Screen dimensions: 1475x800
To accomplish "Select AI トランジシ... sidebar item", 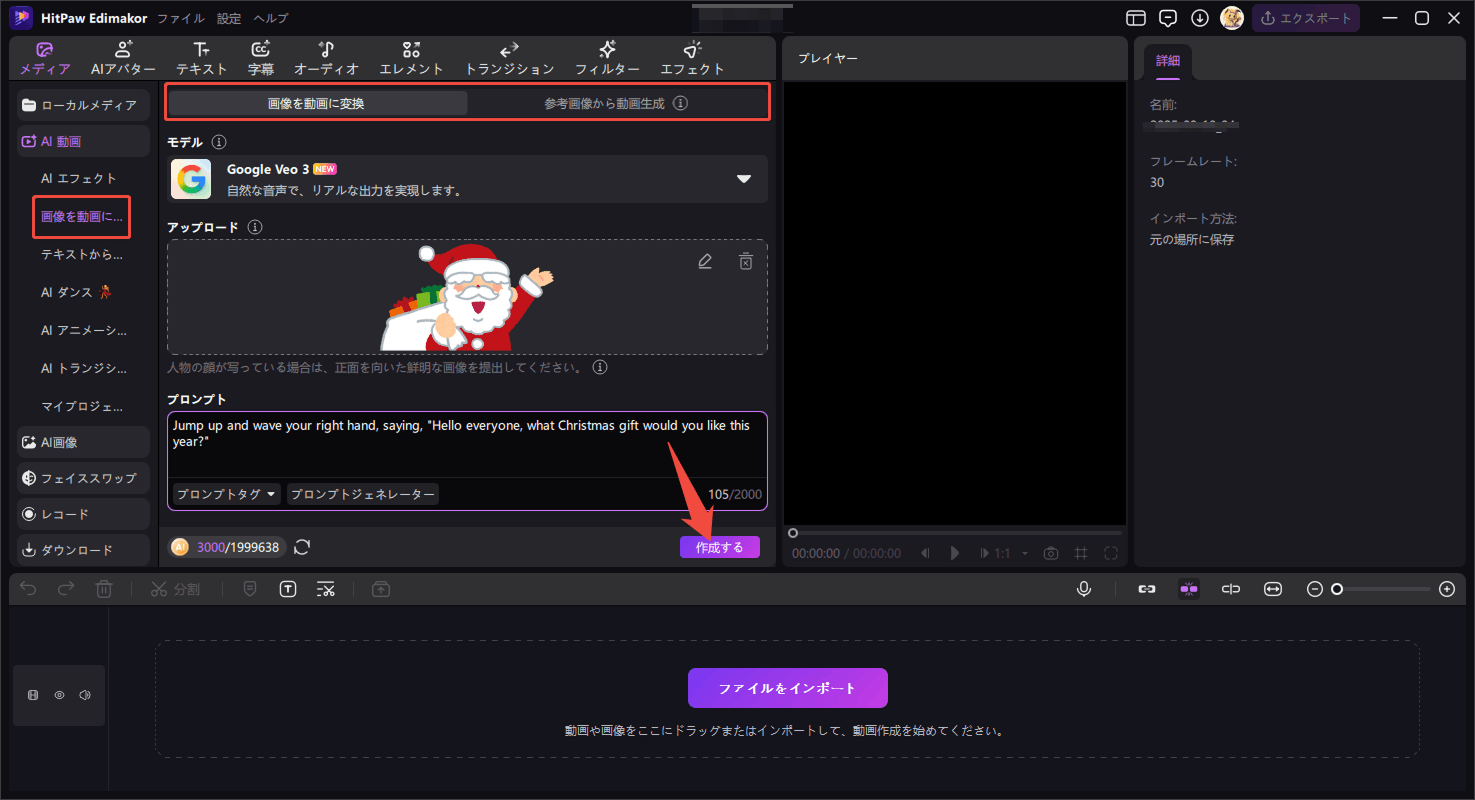I will [x=84, y=369].
